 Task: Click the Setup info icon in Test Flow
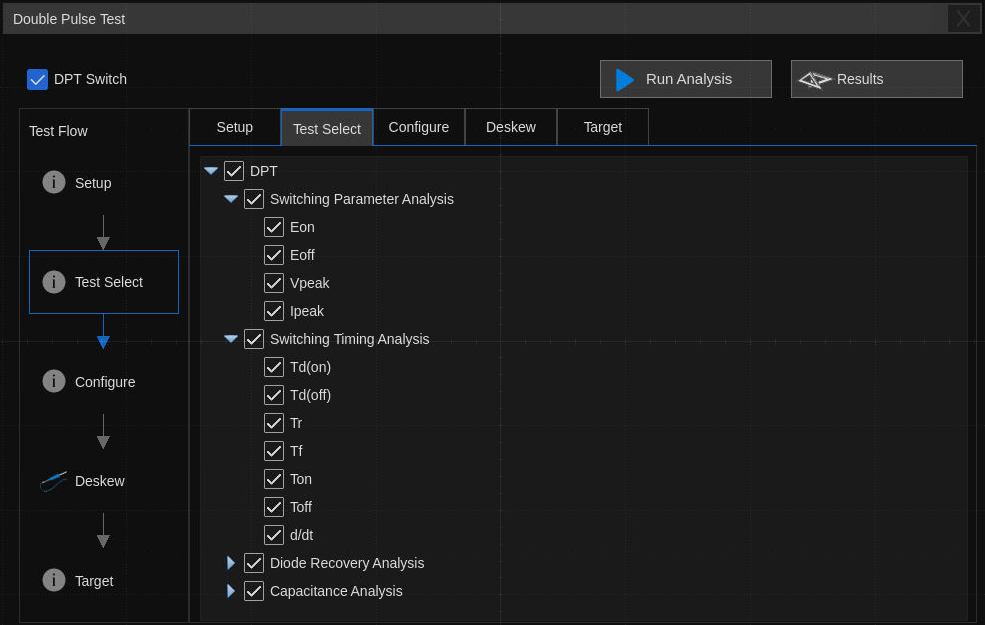point(54,182)
